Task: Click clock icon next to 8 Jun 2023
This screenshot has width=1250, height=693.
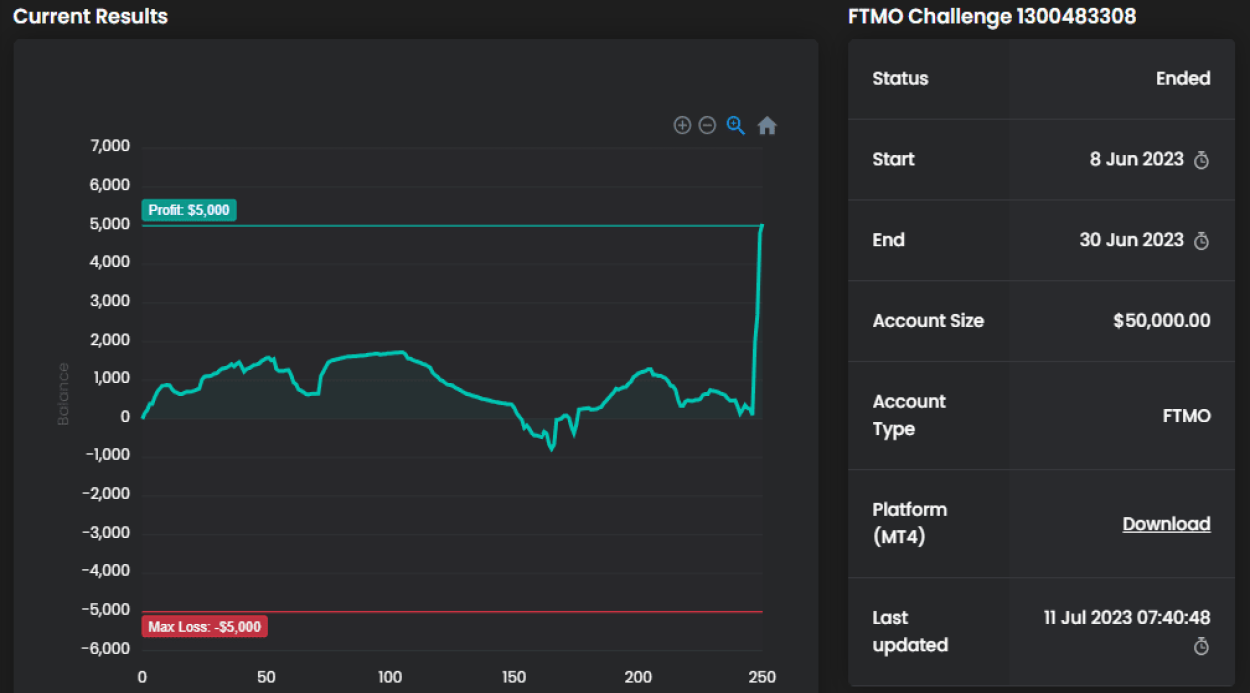Action: pyautogui.click(x=1202, y=160)
